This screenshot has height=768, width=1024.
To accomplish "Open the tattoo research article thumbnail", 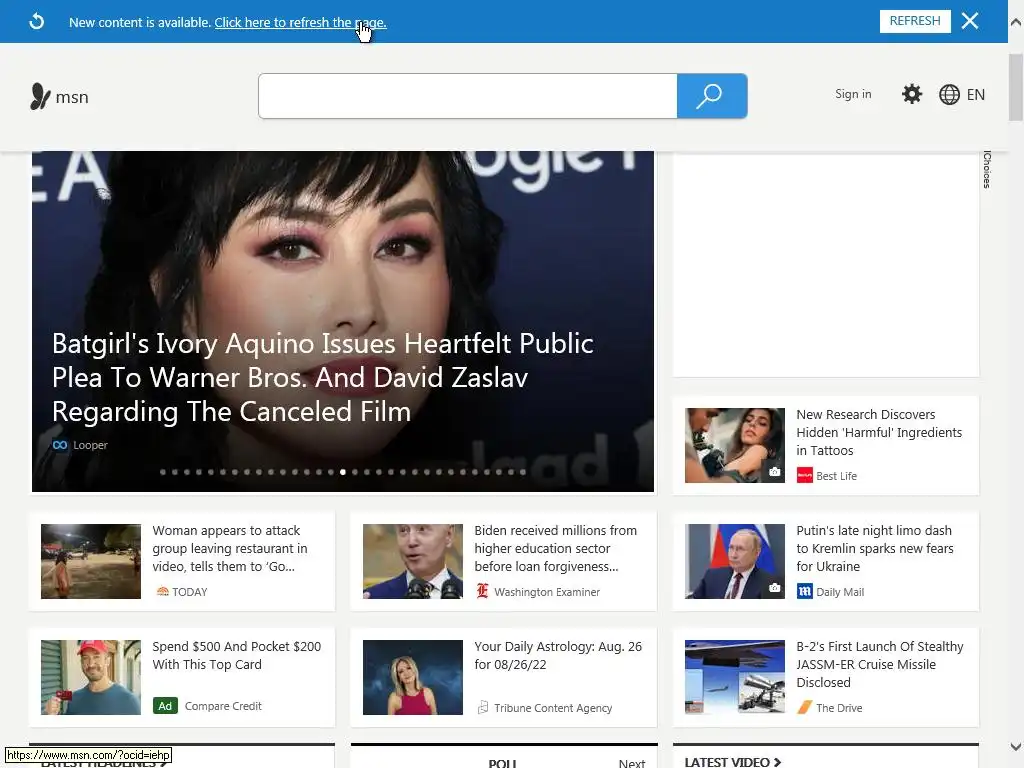I will pos(735,445).
